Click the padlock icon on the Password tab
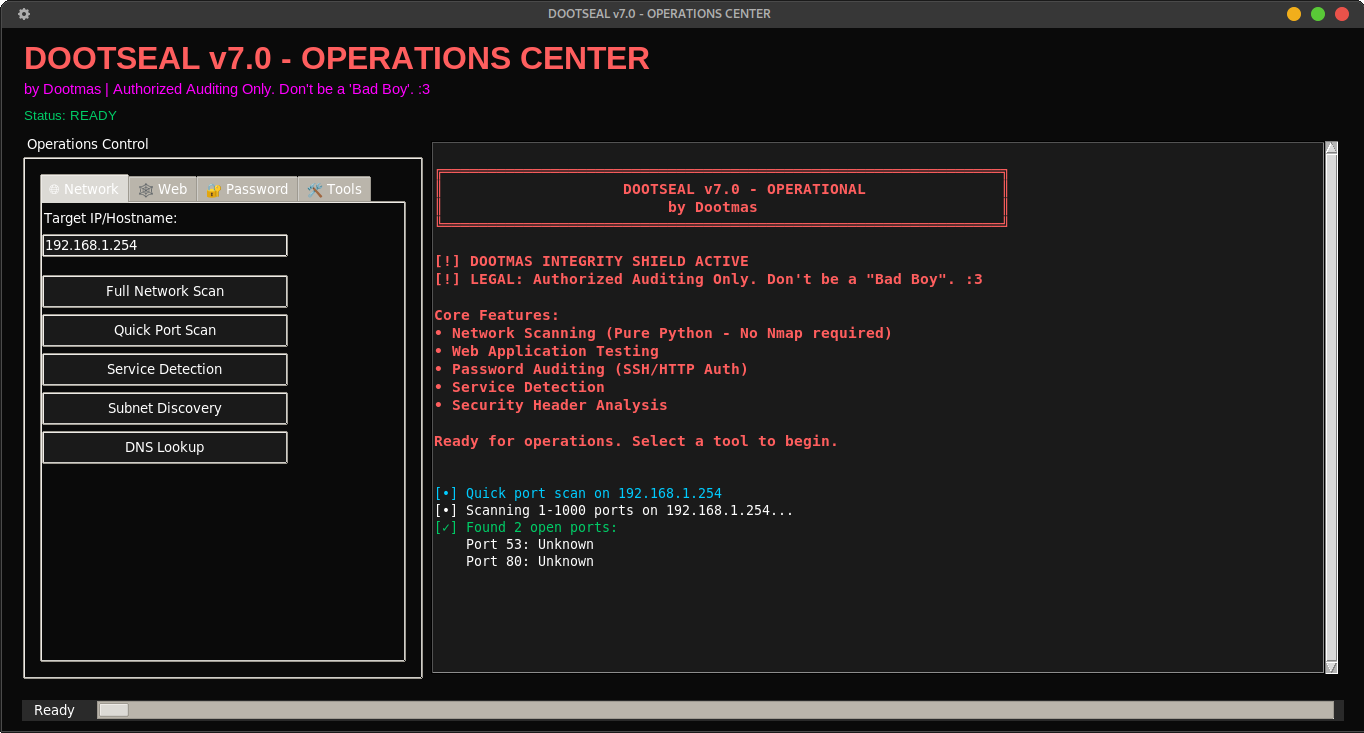Viewport: 1364px width, 733px height. pos(213,189)
